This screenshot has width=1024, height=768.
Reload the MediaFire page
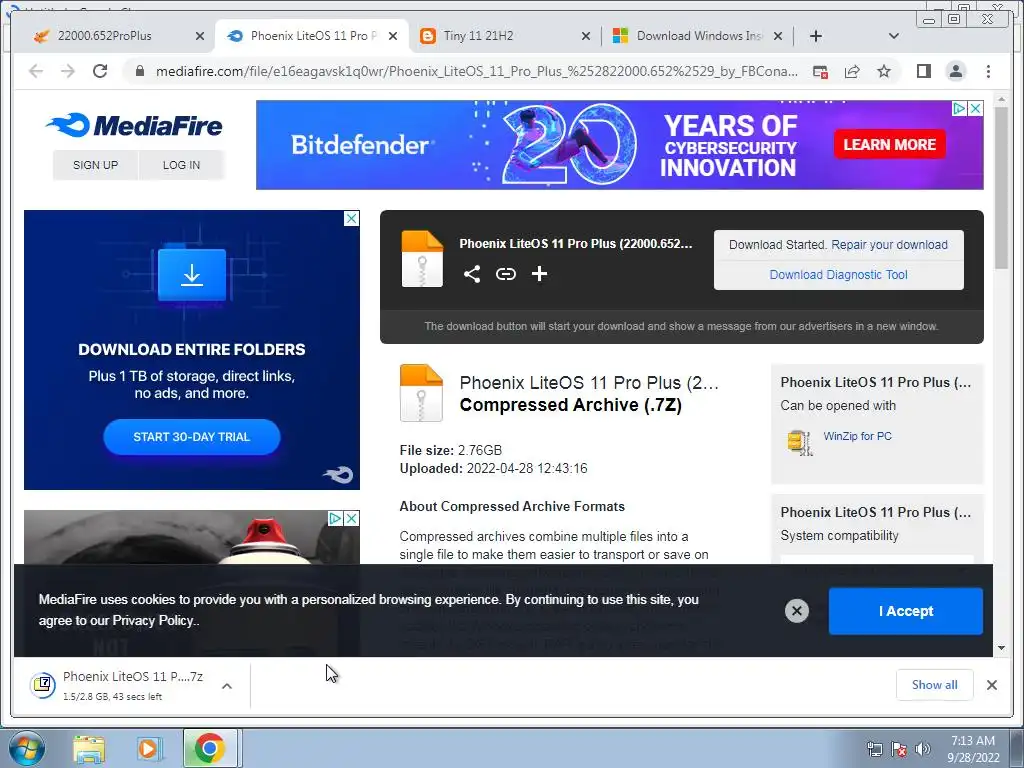click(100, 71)
